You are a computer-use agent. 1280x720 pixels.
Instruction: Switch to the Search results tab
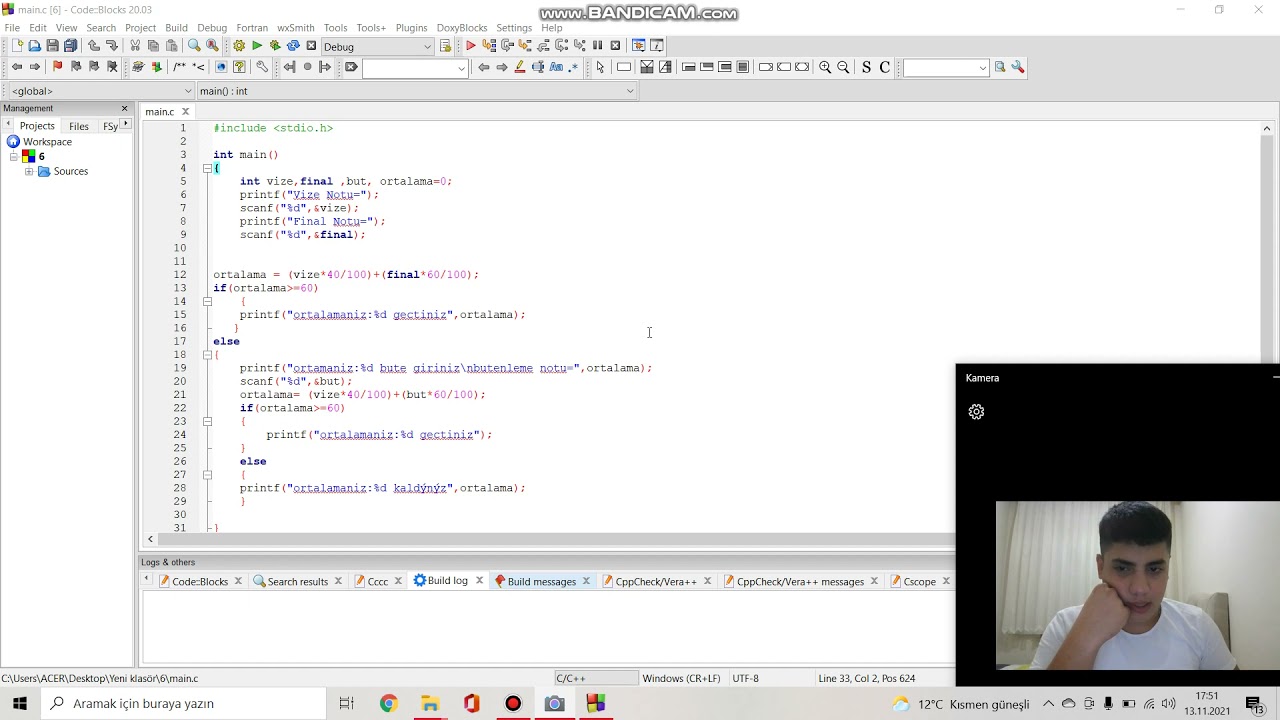pos(297,581)
